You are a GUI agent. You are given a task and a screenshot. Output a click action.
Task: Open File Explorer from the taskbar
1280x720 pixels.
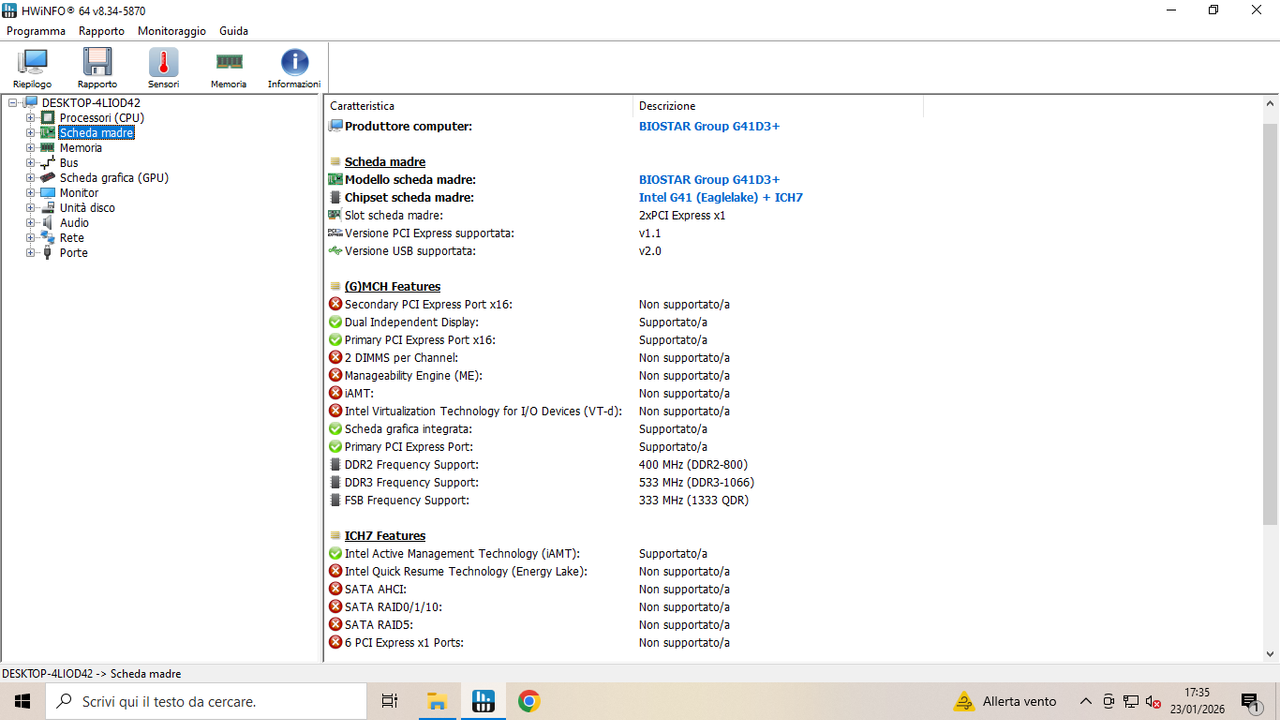click(437, 701)
